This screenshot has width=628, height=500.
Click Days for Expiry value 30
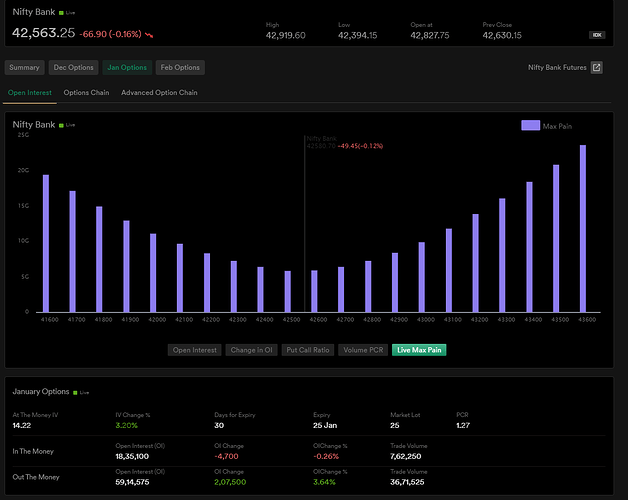219,425
